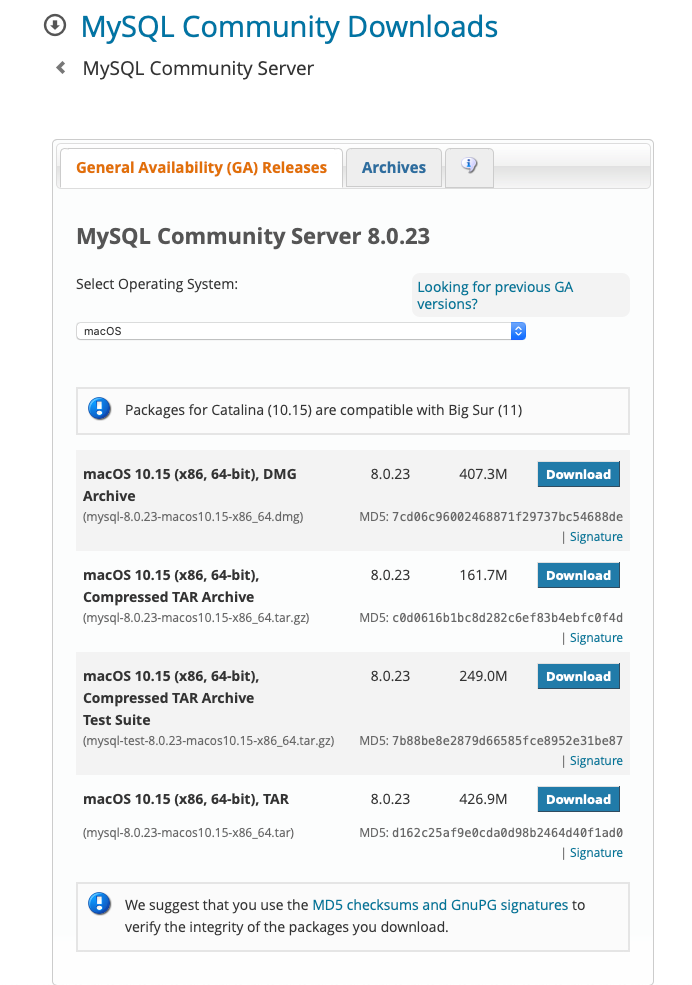Click the MySQL Community Server breadcrumb
The image size is (692, 985).
[197, 68]
